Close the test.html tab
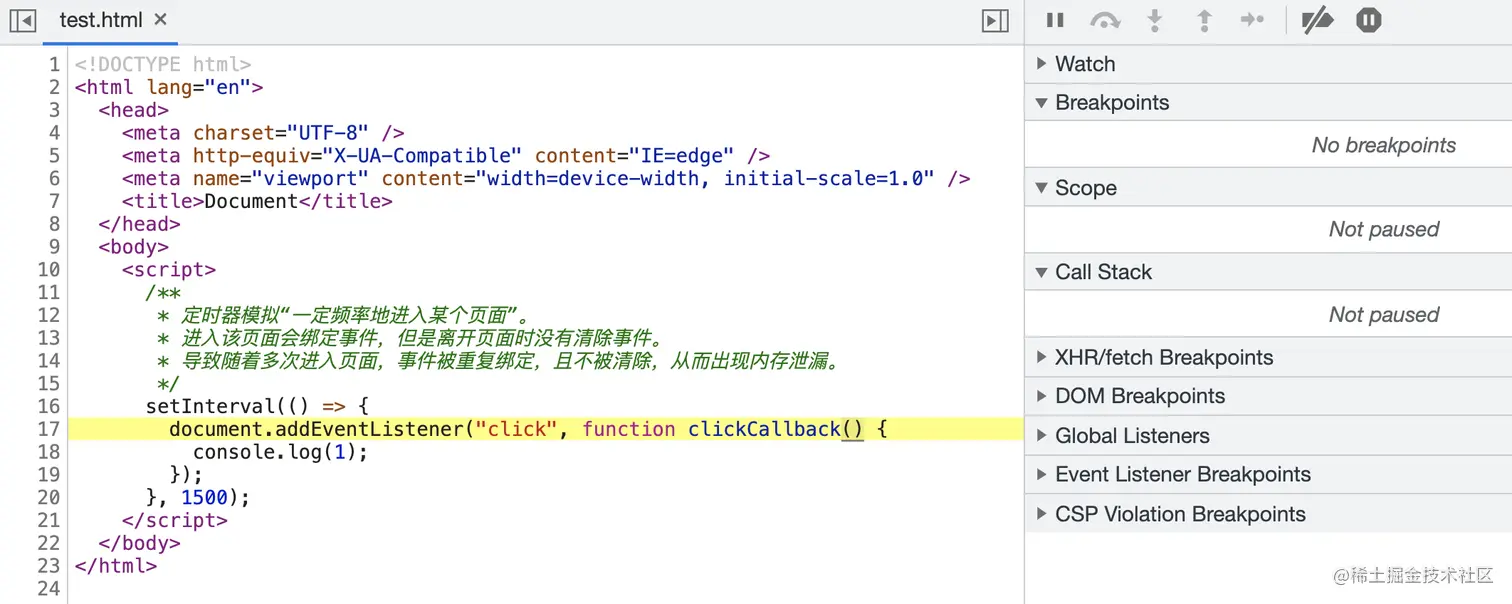 pos(161,19)
